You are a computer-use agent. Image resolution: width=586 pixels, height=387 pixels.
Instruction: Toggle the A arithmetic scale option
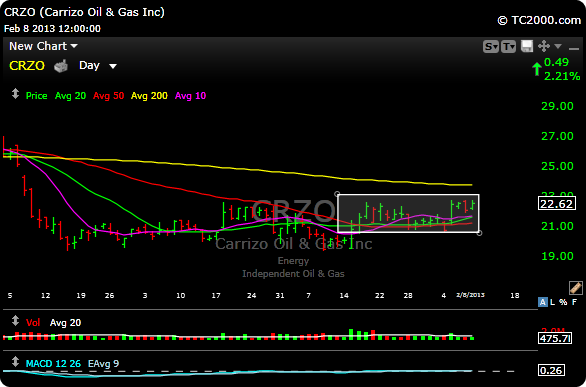point(543,302)
